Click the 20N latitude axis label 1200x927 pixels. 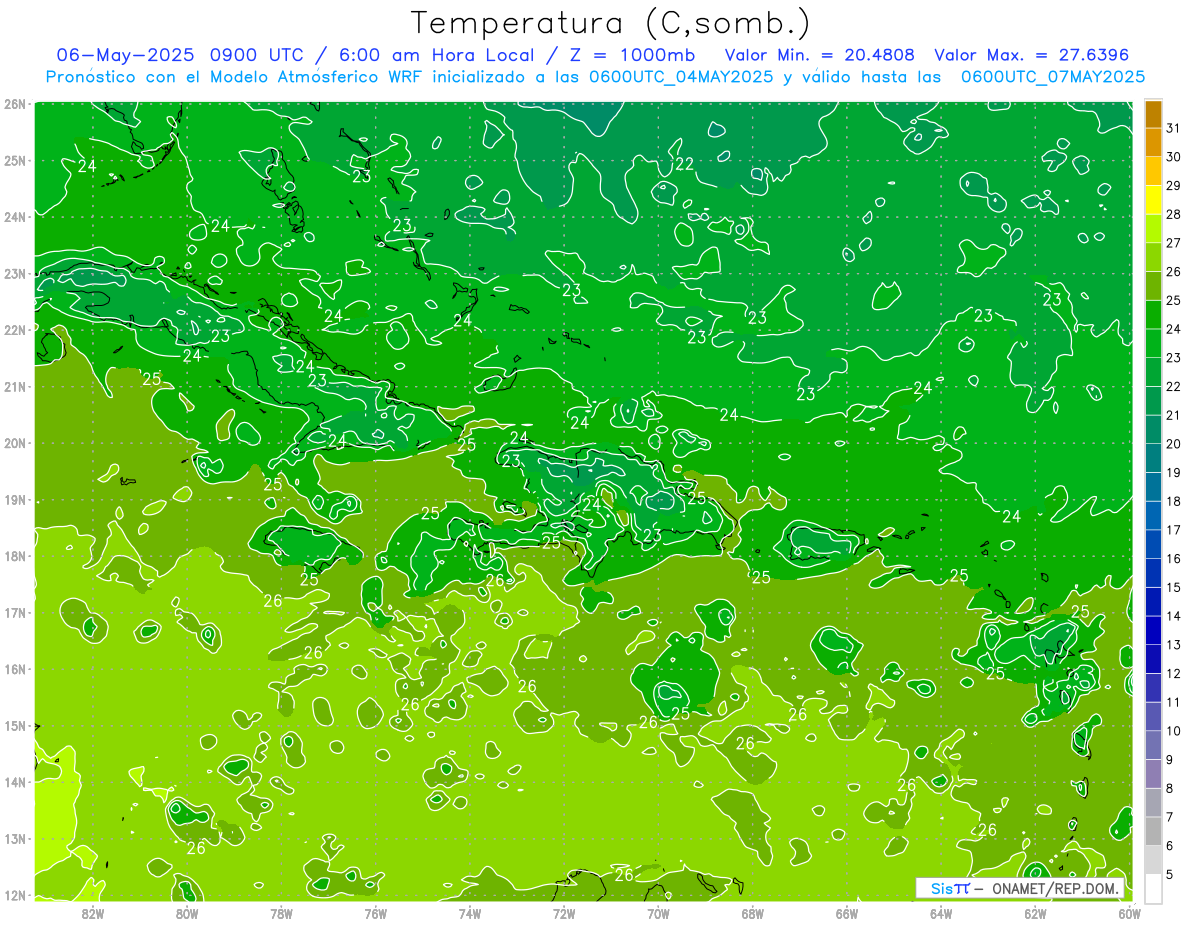tap(14, 443)
